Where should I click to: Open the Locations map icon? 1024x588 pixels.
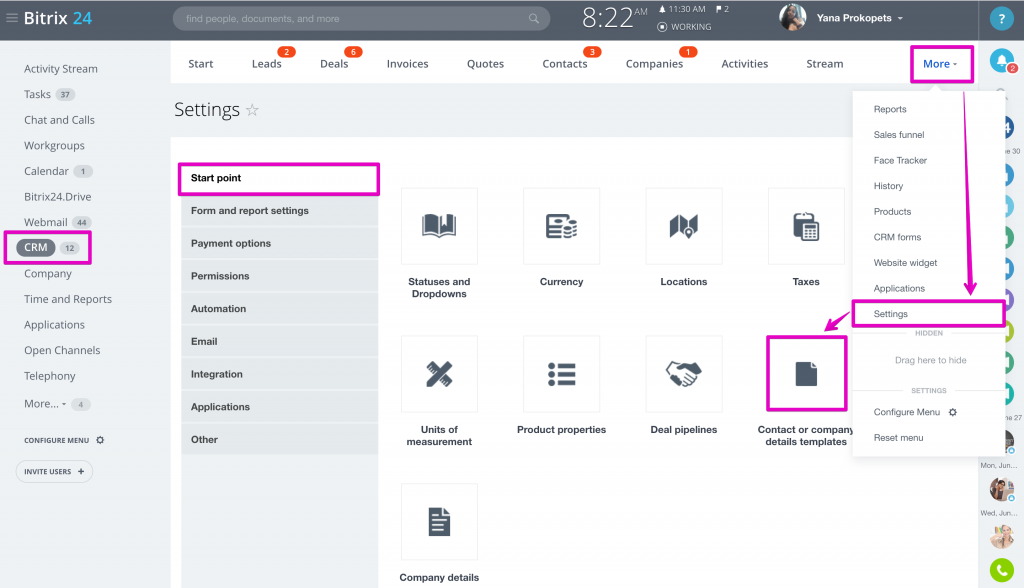click(x=684, y=226)
